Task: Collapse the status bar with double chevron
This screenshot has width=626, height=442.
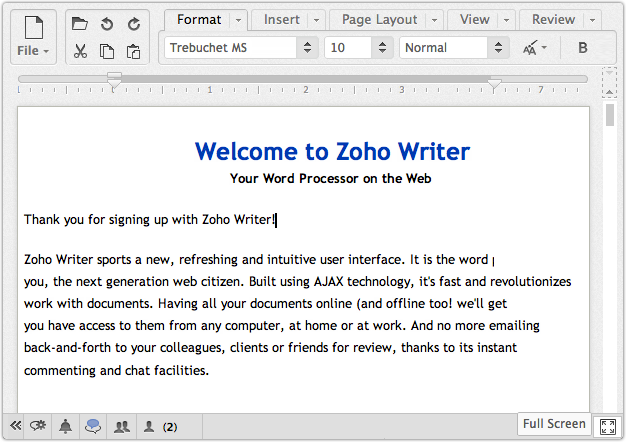Action: (16, 427)
